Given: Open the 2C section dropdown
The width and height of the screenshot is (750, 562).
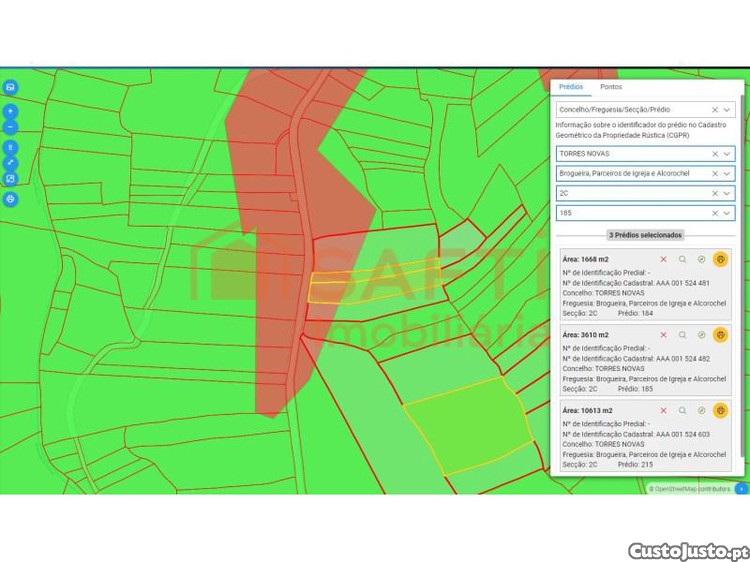Looking at the screenshot, I should (x=727, y=193).
